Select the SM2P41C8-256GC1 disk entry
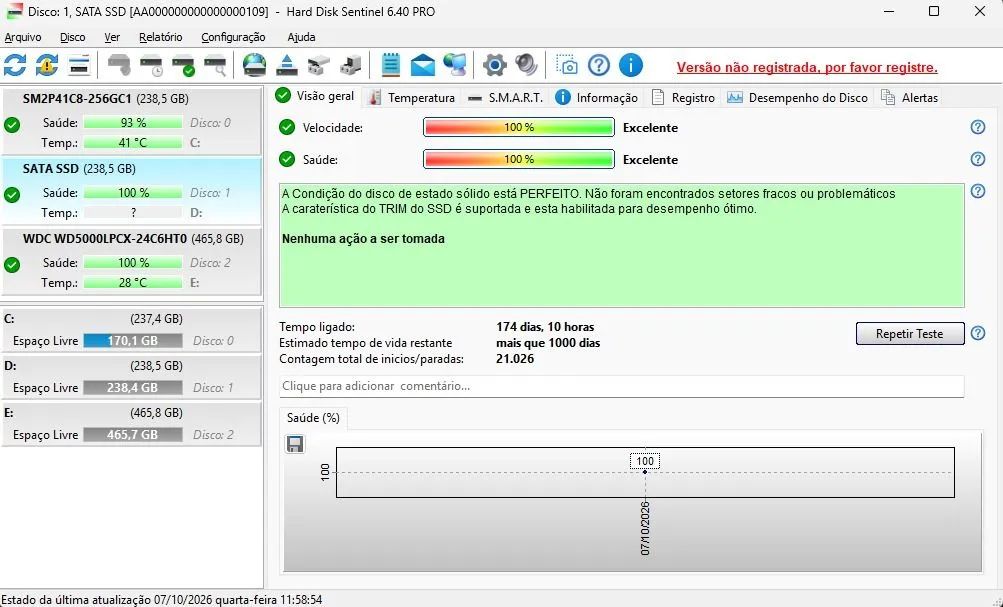 pos(132,121)
